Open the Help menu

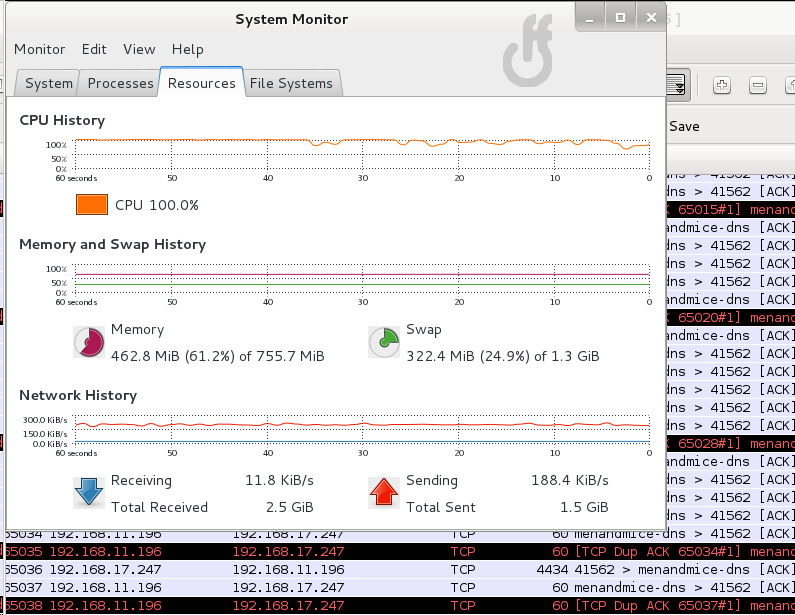pos(188,49)
